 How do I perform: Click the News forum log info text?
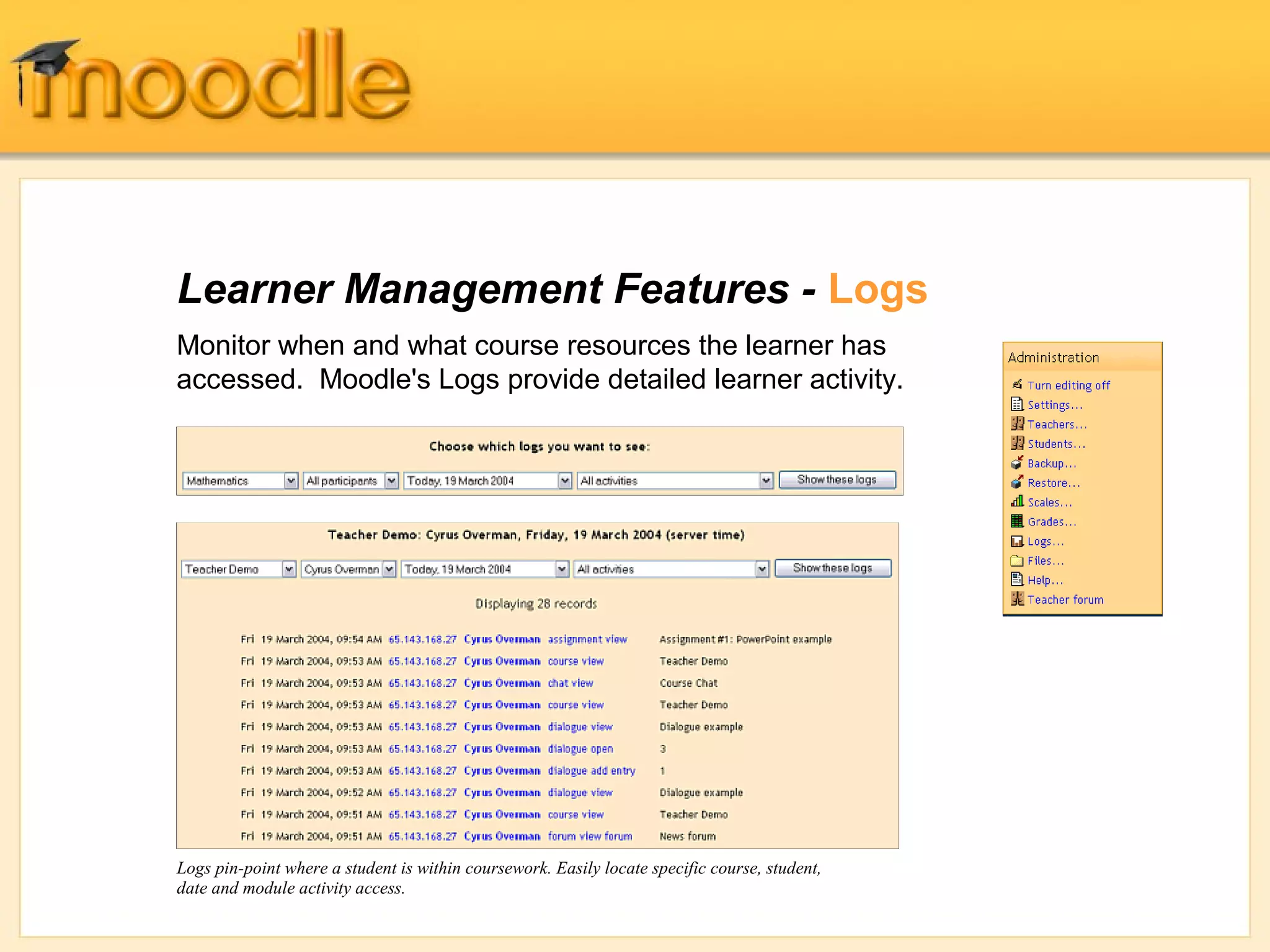pos(687,836)
